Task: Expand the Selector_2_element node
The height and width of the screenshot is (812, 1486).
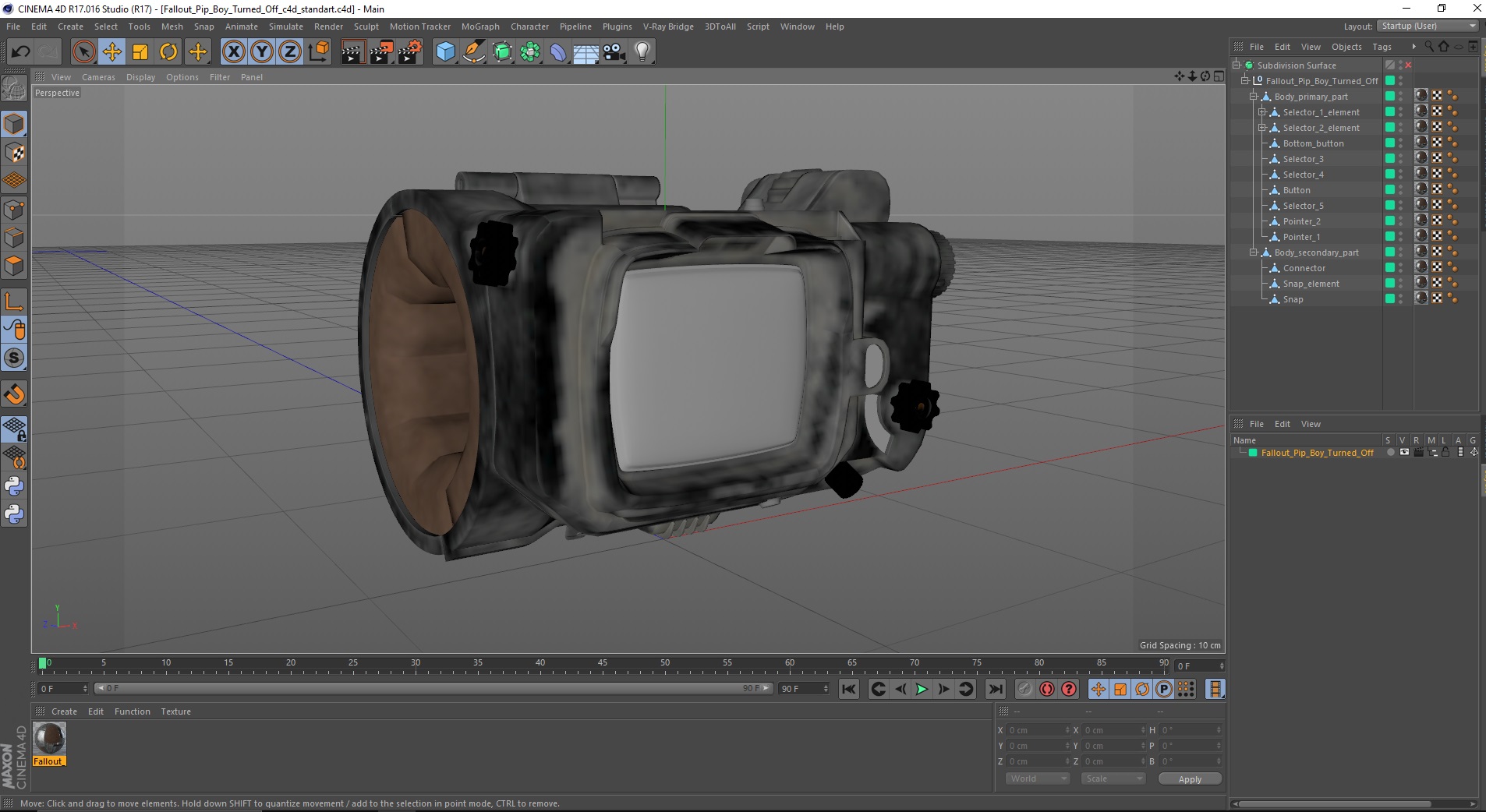Action: 1262,128
